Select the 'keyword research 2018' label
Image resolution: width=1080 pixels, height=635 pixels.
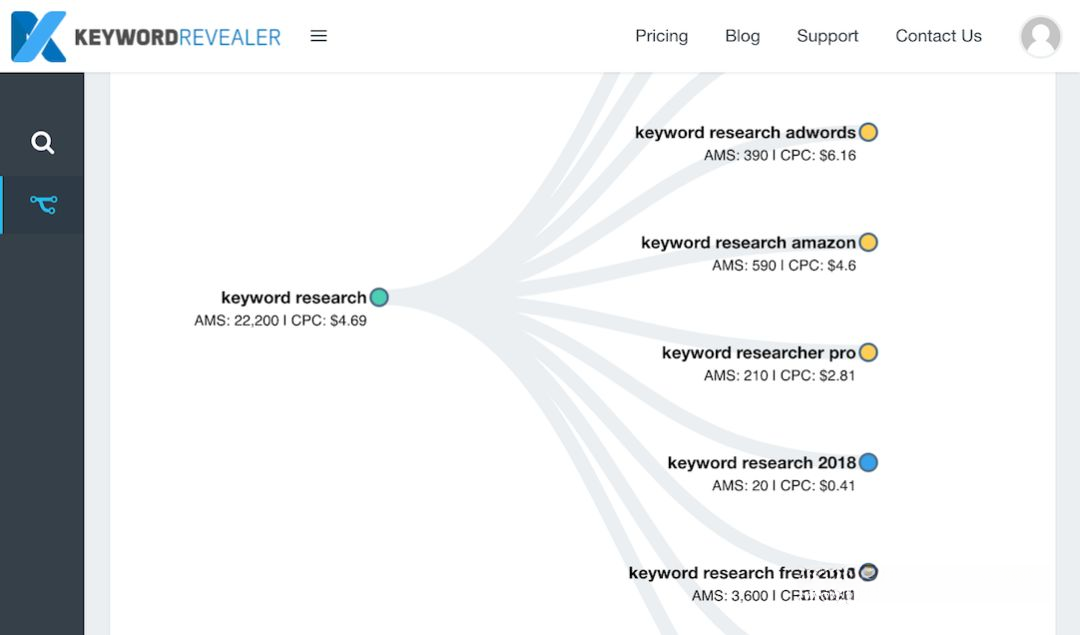click(x=761, y=463)
